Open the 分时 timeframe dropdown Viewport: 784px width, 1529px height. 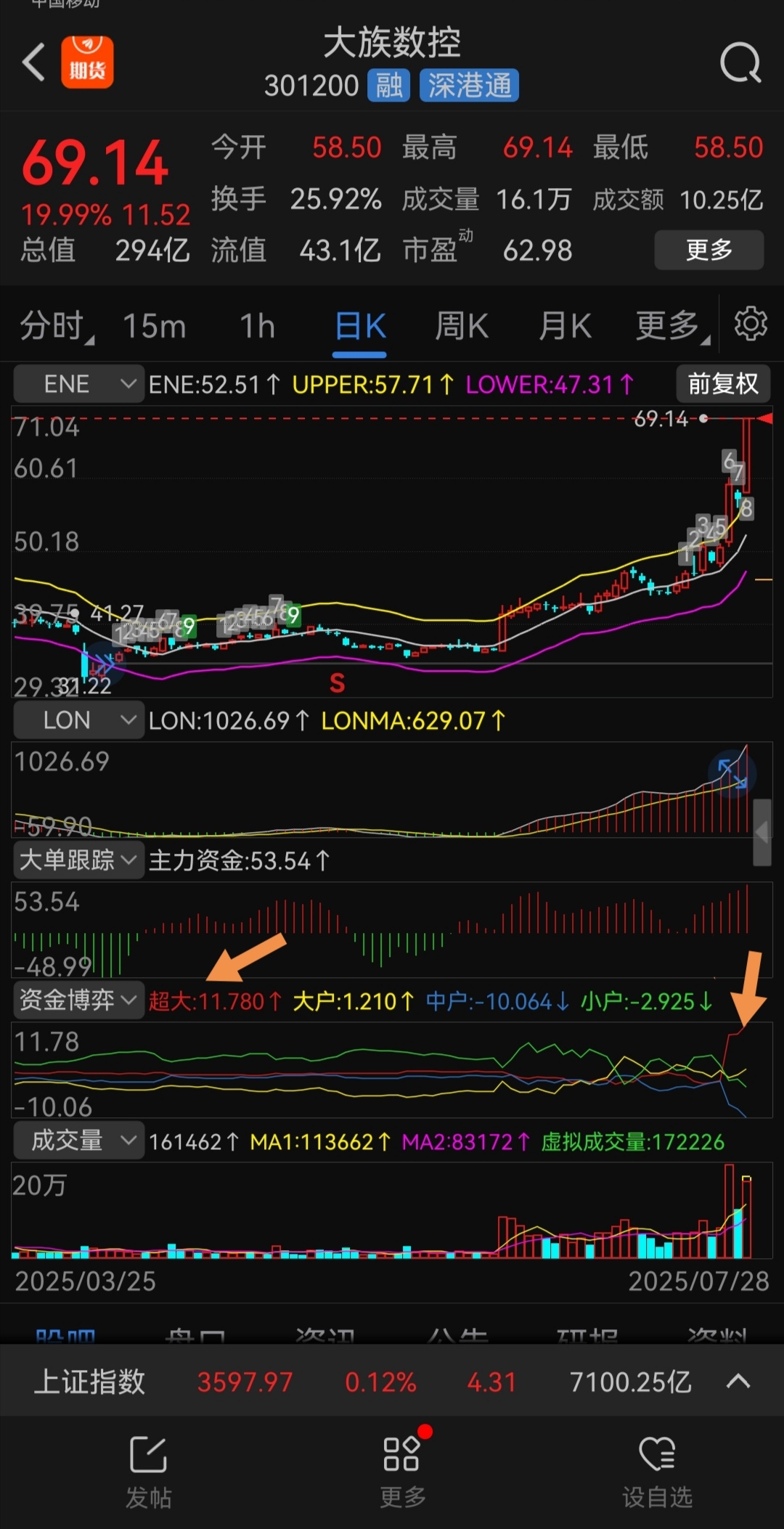(56, 326)
